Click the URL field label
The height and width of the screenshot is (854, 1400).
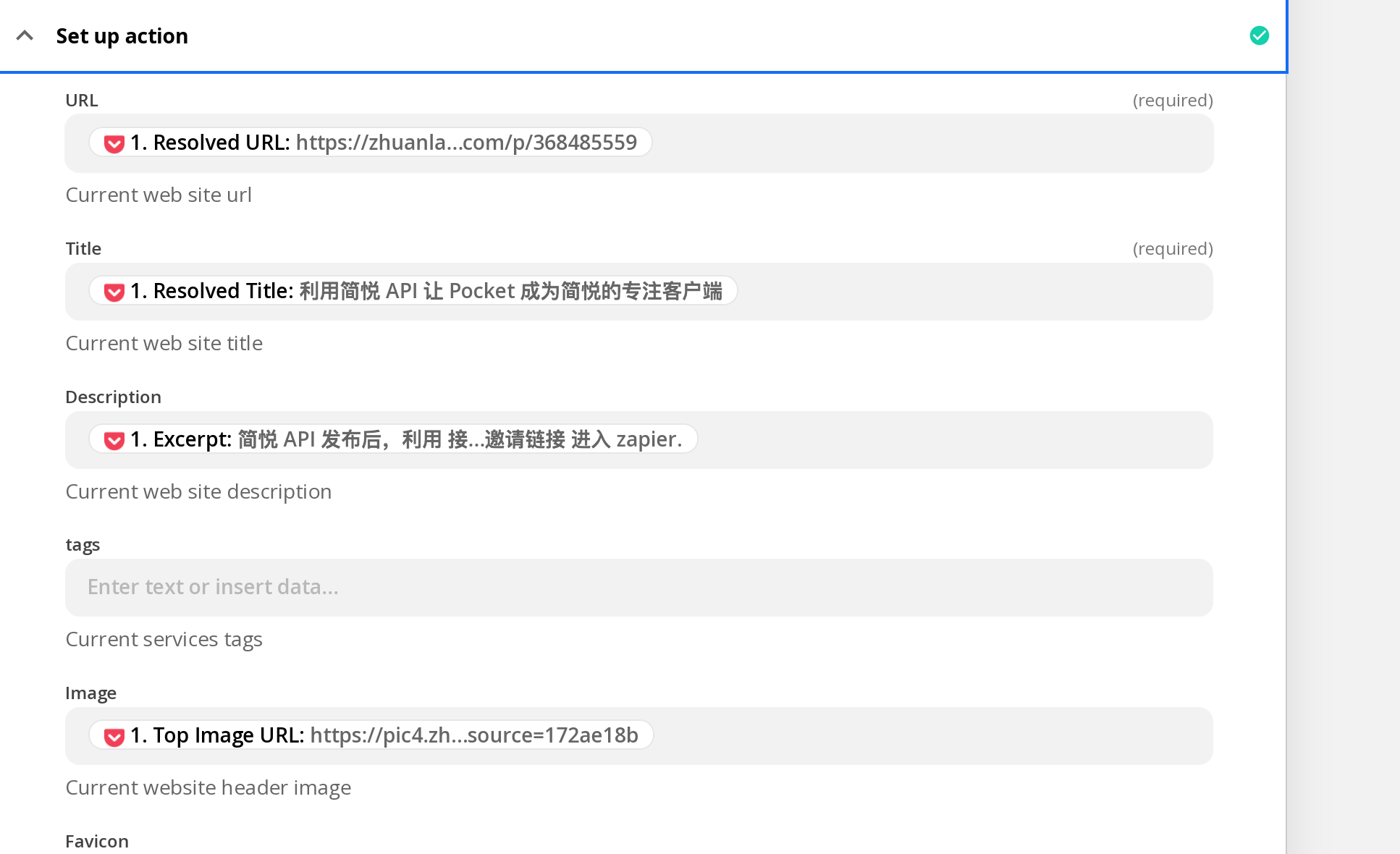click(82, 101)
